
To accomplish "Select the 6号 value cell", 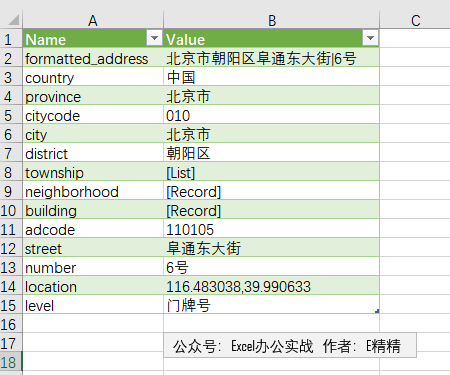I will (x=272, y=267).
